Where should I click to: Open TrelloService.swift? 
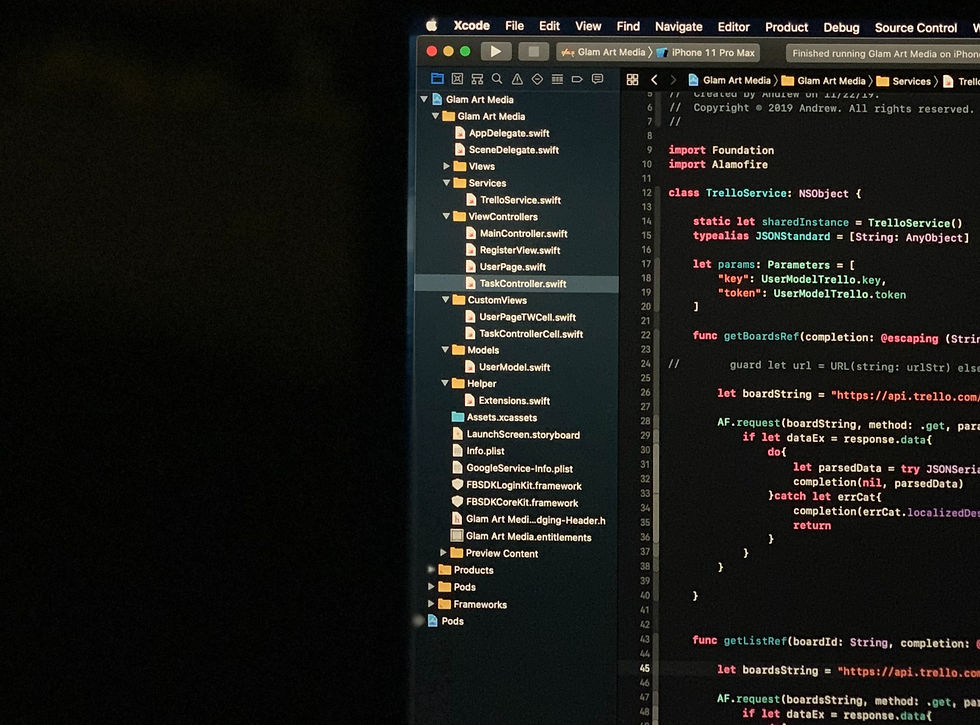[514, 199]
